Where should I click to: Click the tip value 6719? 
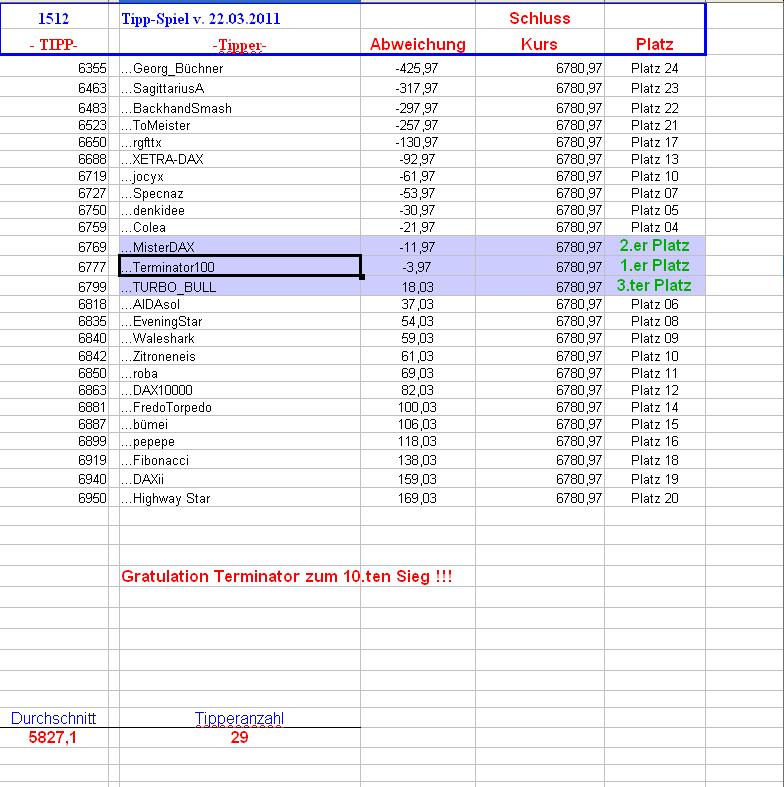92,177
